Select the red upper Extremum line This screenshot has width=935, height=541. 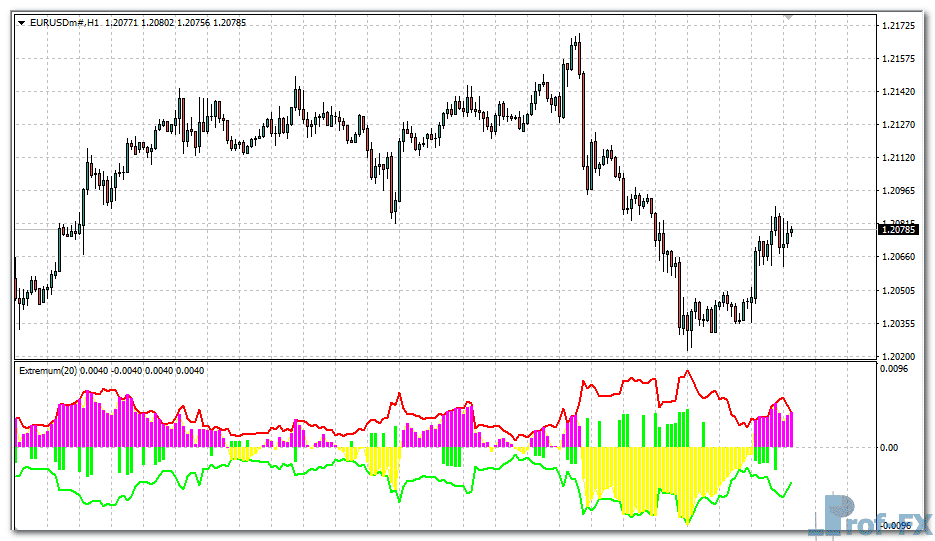click(x=630, y=380)
